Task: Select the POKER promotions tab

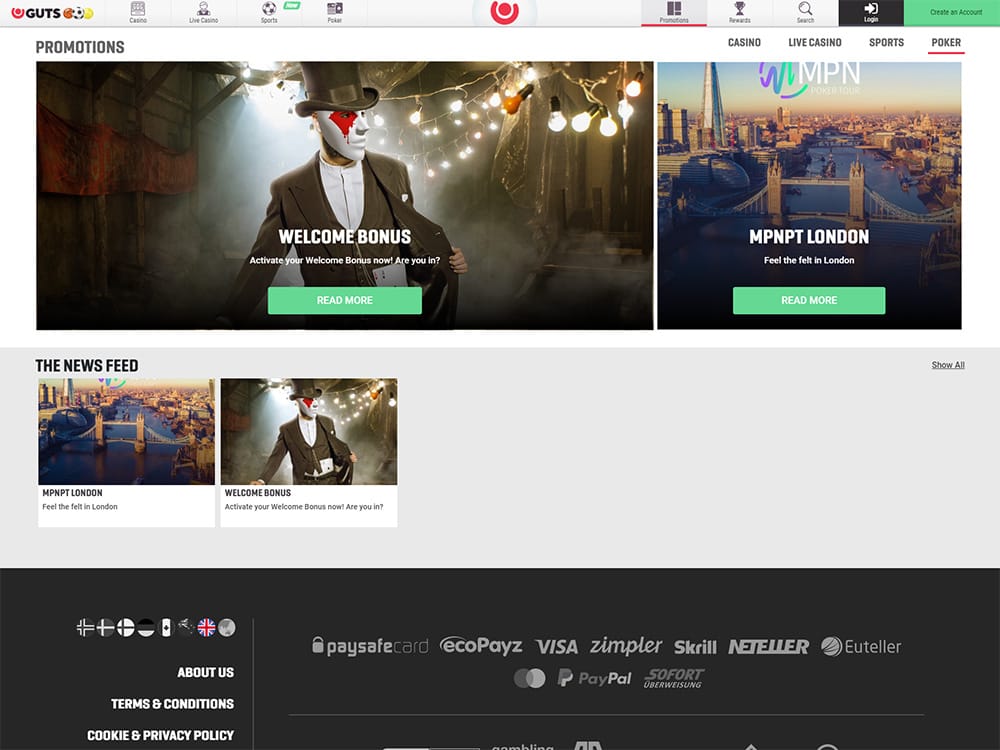Action: 946,43
